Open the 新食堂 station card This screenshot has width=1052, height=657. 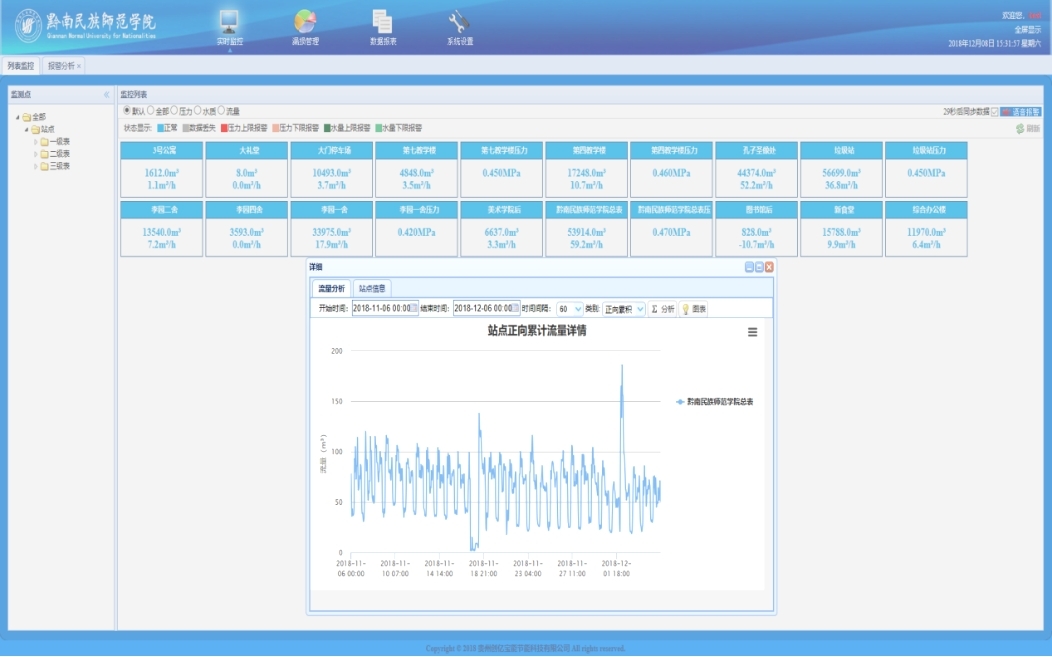[841, 228]
